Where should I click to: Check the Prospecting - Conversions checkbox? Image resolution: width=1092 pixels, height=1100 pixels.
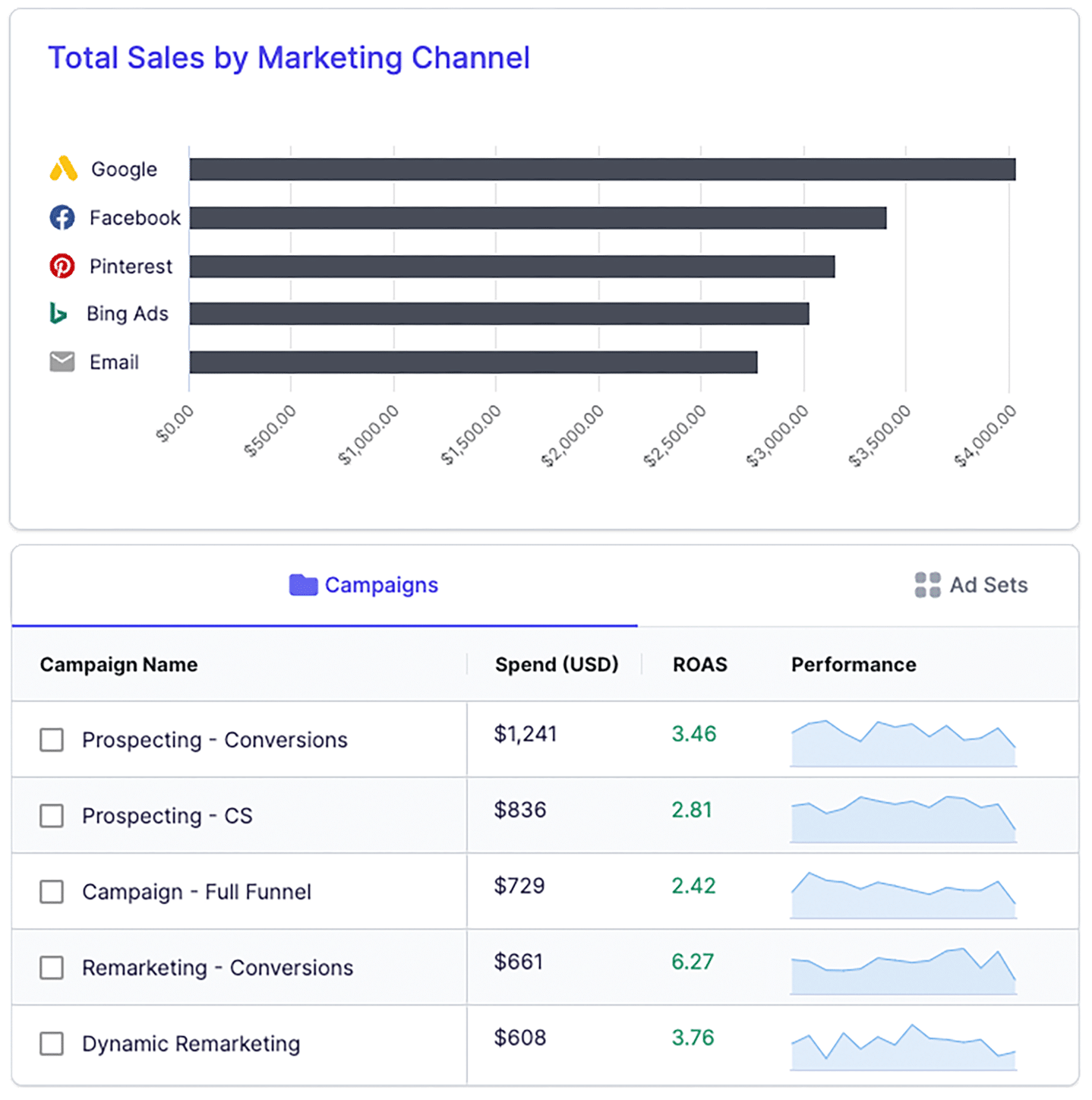(52, 740)
